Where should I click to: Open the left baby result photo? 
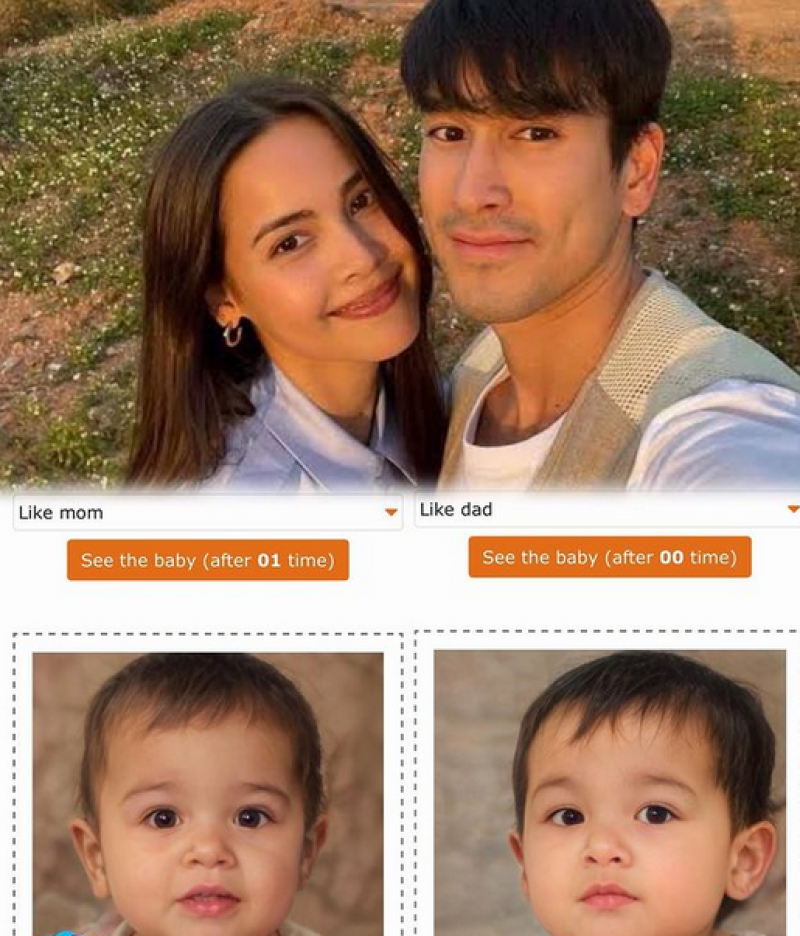(x=208, y=794)
